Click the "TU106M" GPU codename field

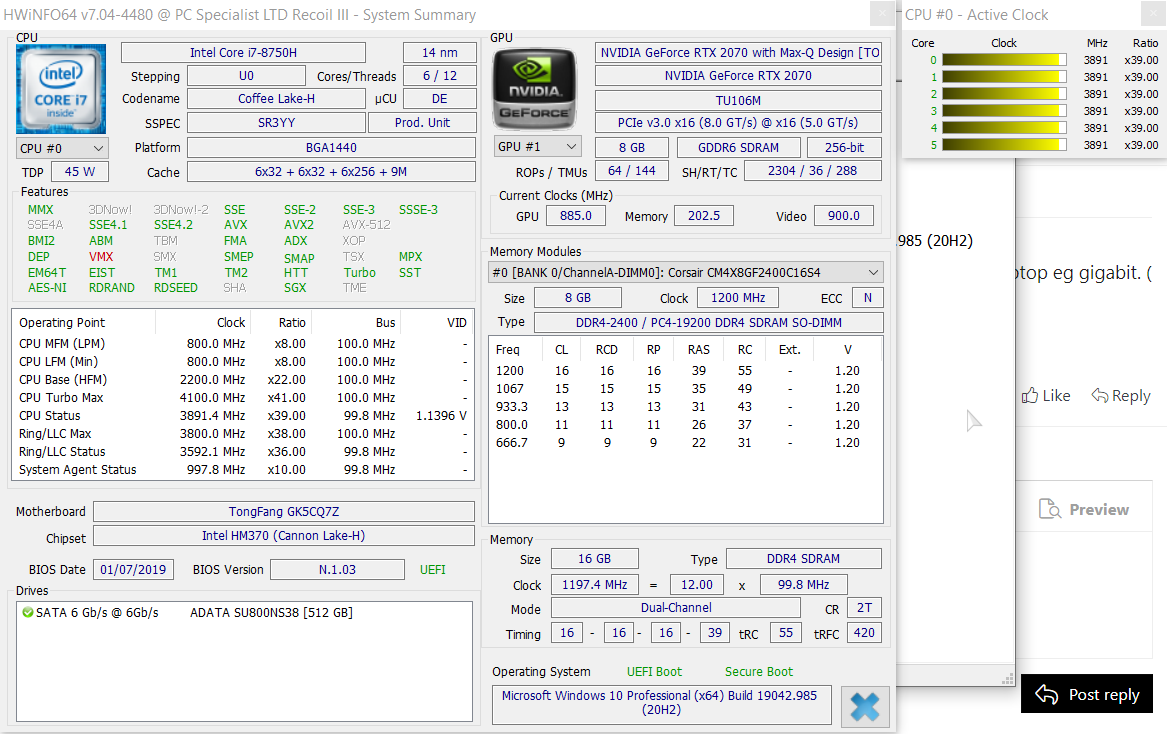(x=738, y=100)
